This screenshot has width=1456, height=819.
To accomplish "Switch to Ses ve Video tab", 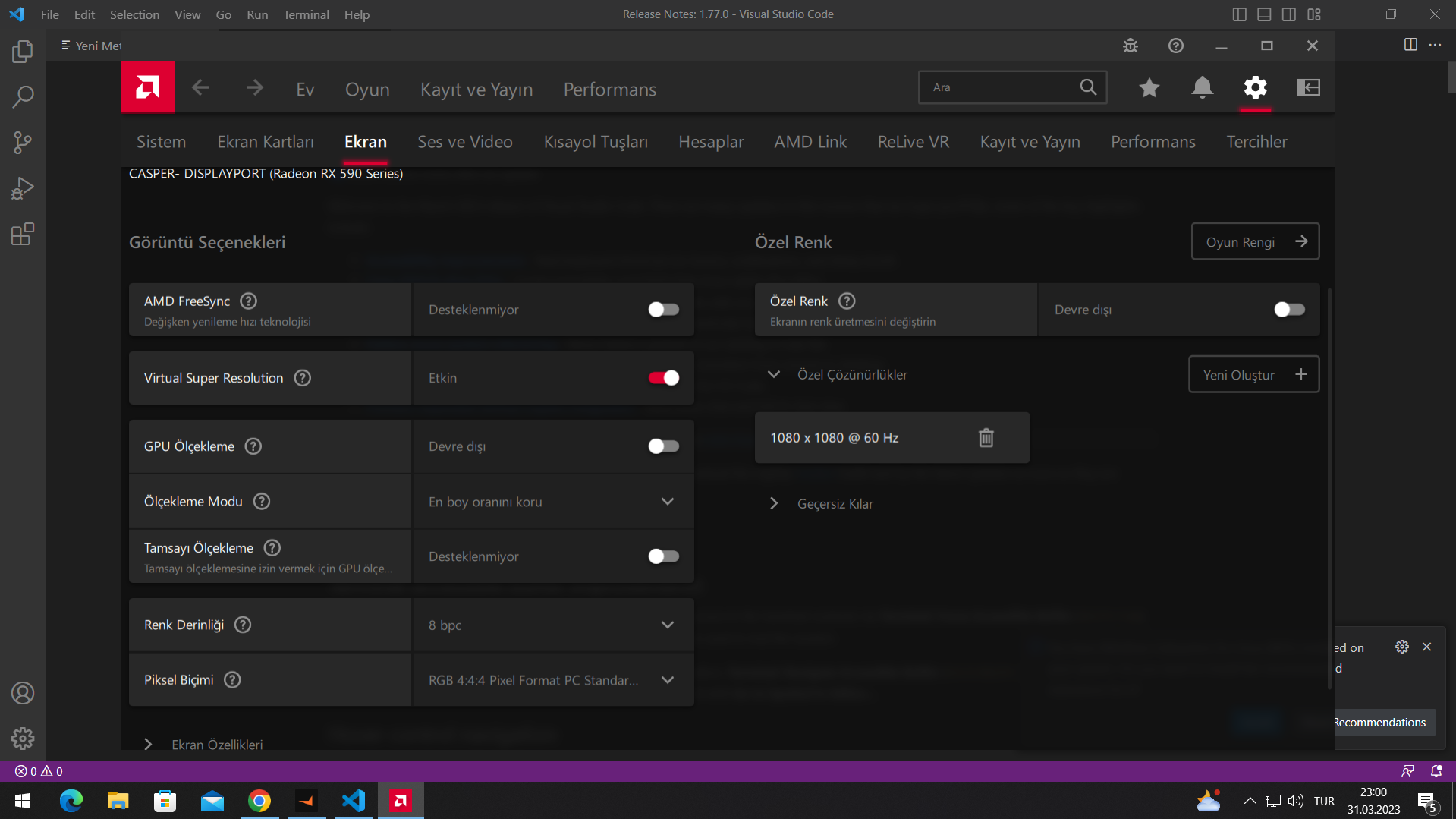I will 465,142.
